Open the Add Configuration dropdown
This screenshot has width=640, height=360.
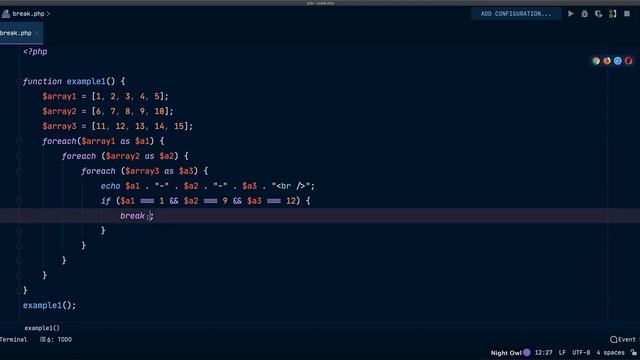click(x=516, y=14)
